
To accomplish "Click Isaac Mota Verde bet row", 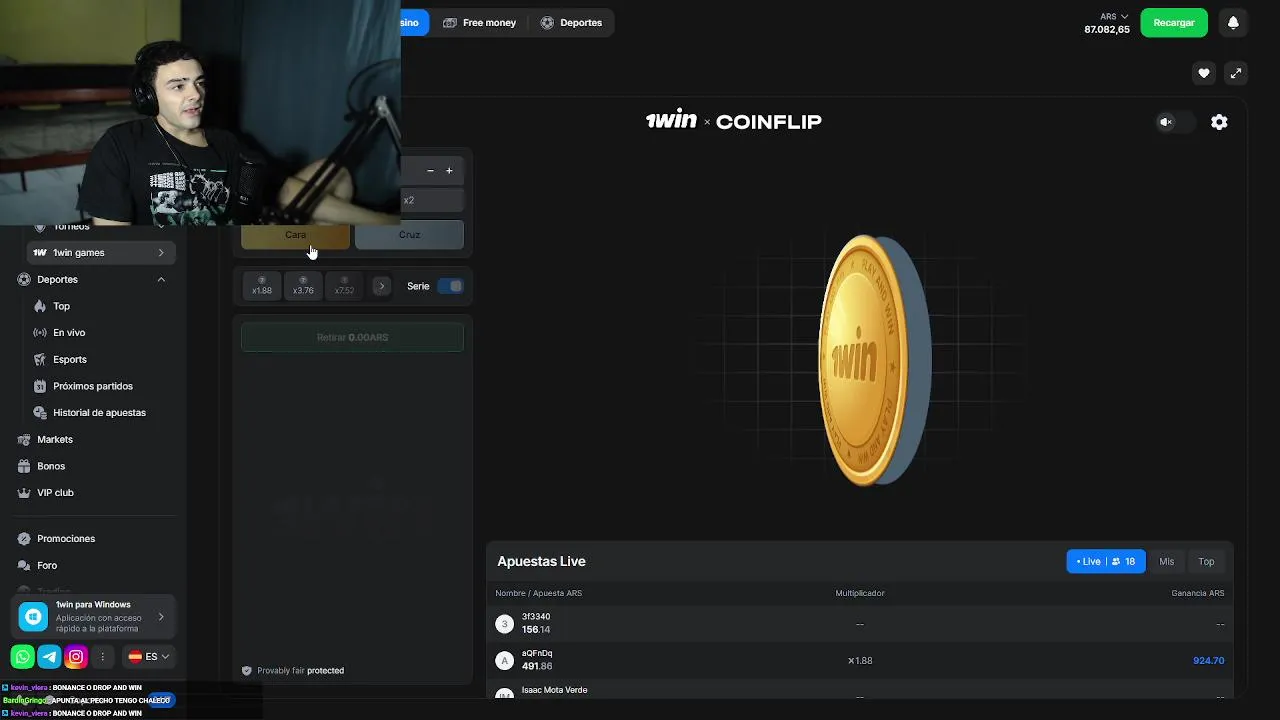I will tap(859, 690).
